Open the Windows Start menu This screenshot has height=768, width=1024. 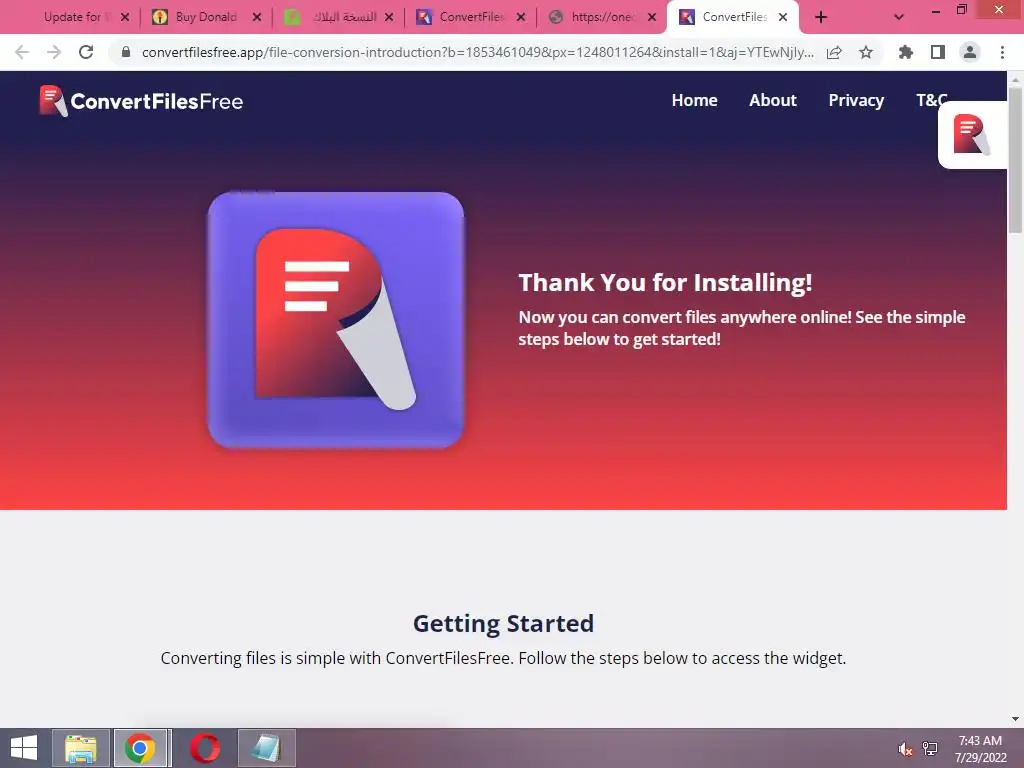coord(24,748)
